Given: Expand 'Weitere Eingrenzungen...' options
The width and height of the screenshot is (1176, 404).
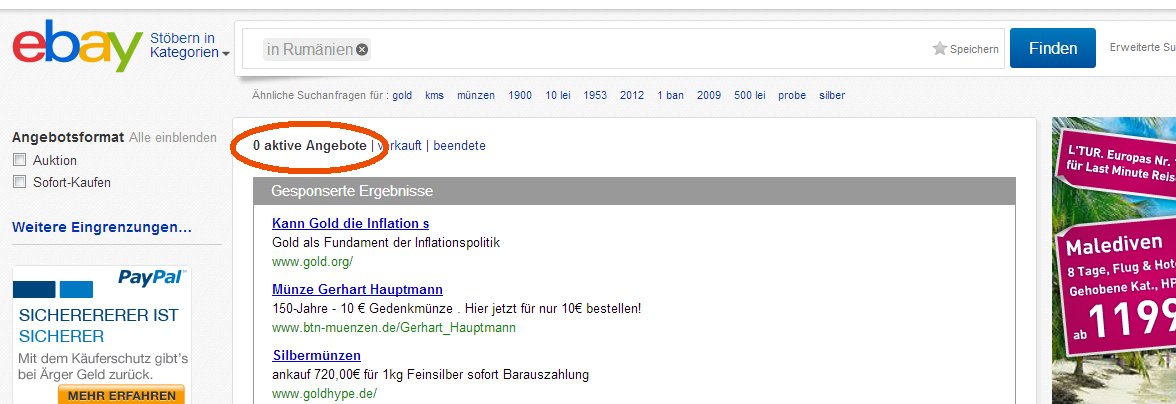Looking at the screenshot, I should [101, 228].
